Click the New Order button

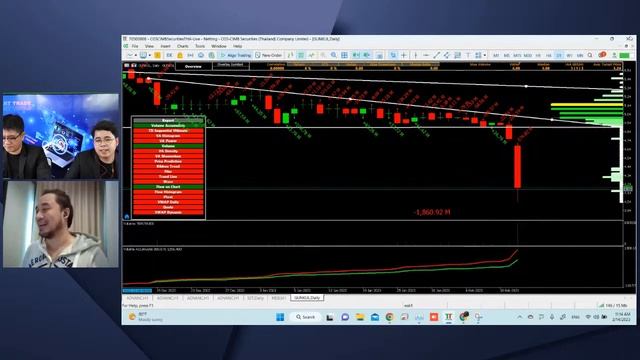[x=269, y=55]
